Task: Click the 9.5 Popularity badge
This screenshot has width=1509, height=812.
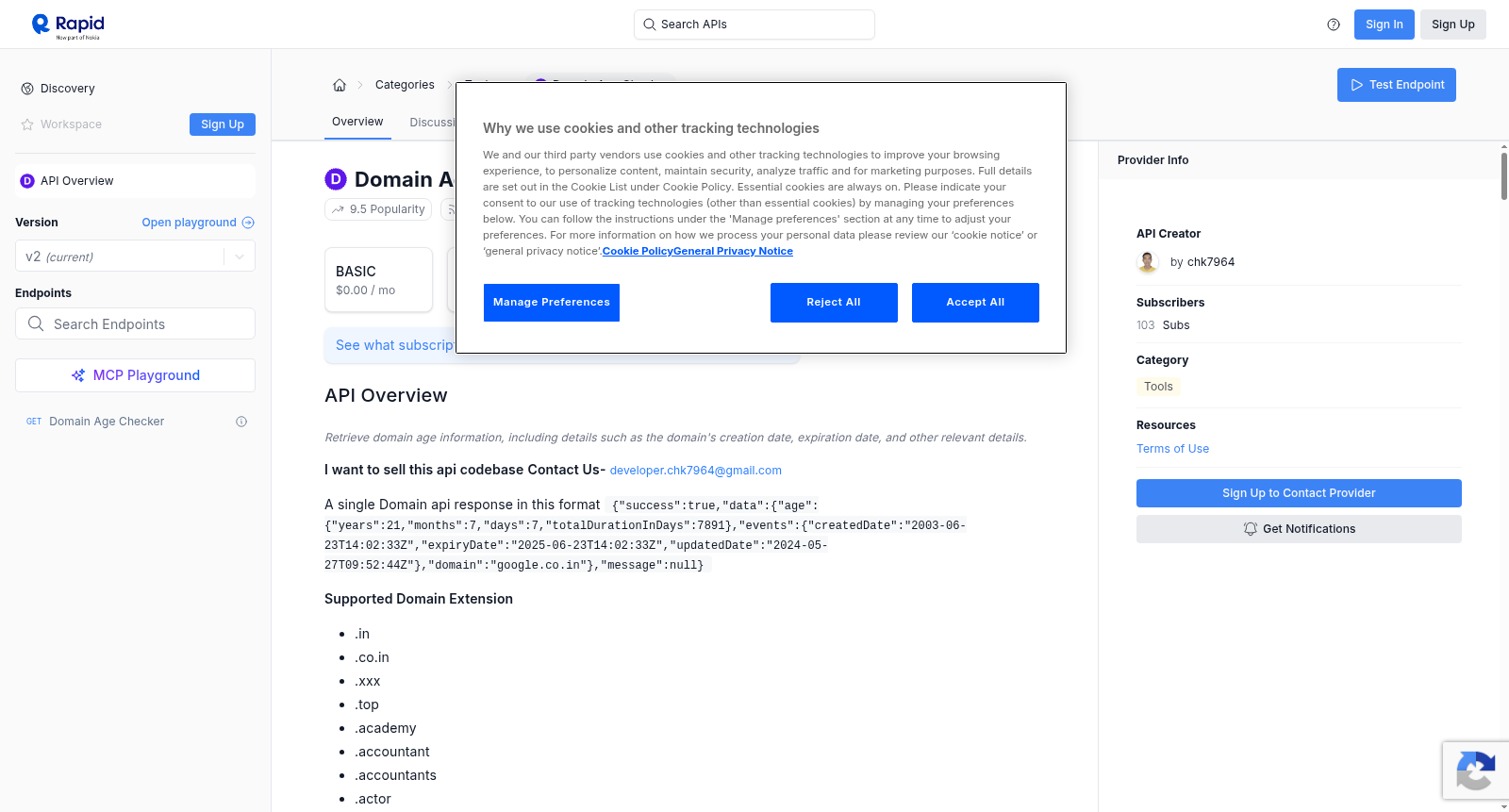Action: pos(378,209)
